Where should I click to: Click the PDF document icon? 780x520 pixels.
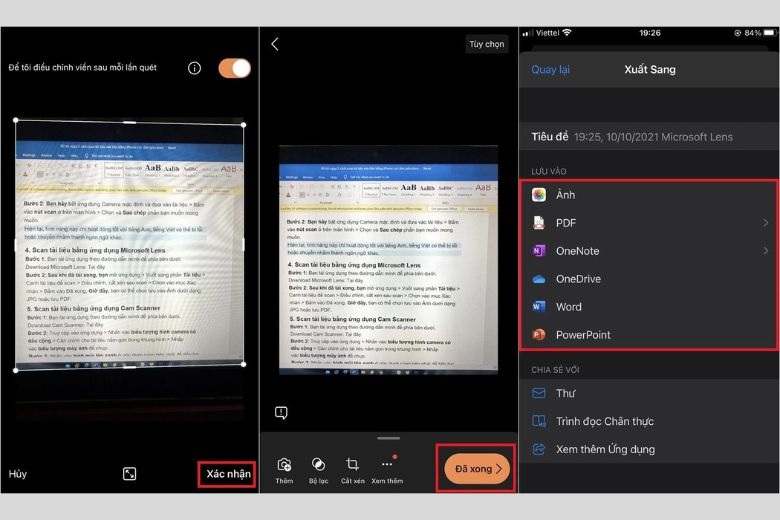539,223
